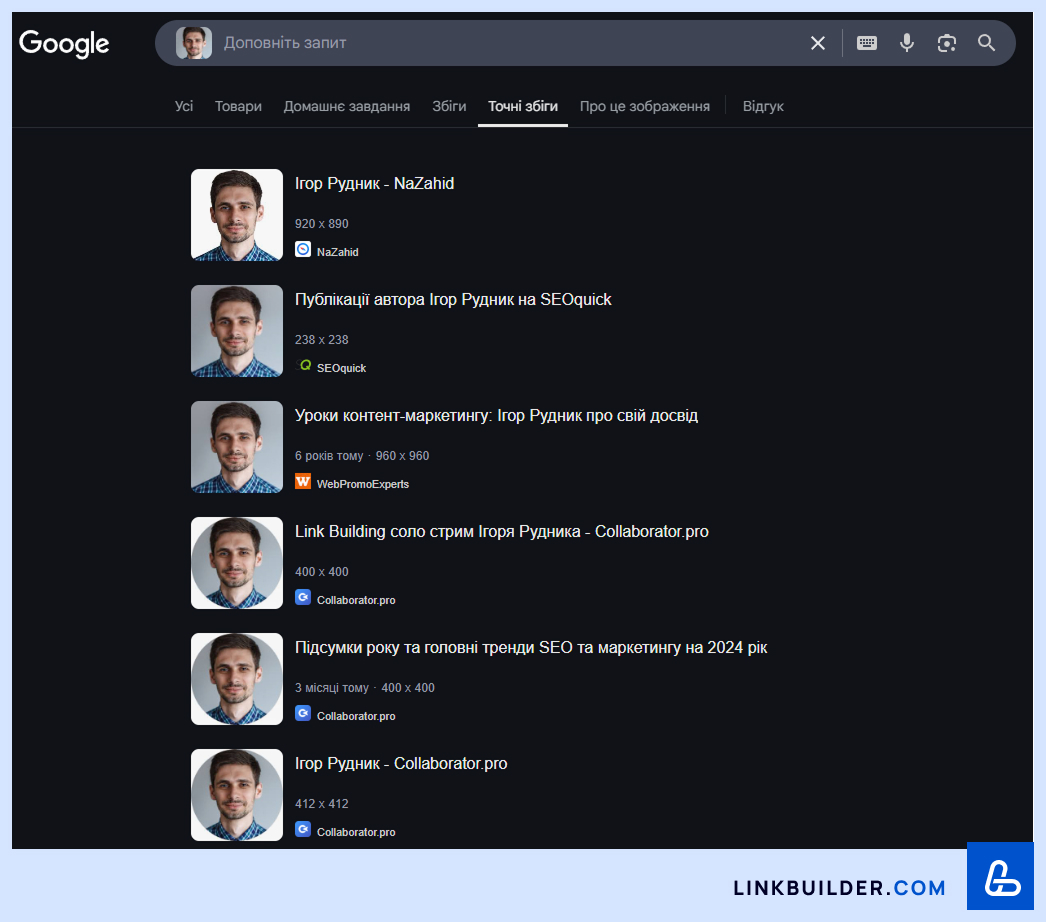The width and height of the screenshot is (1046, 922).
Task: Open 'Уроки контент-маркетингу' WebPromoExperts result
Action: pos(496,416)
